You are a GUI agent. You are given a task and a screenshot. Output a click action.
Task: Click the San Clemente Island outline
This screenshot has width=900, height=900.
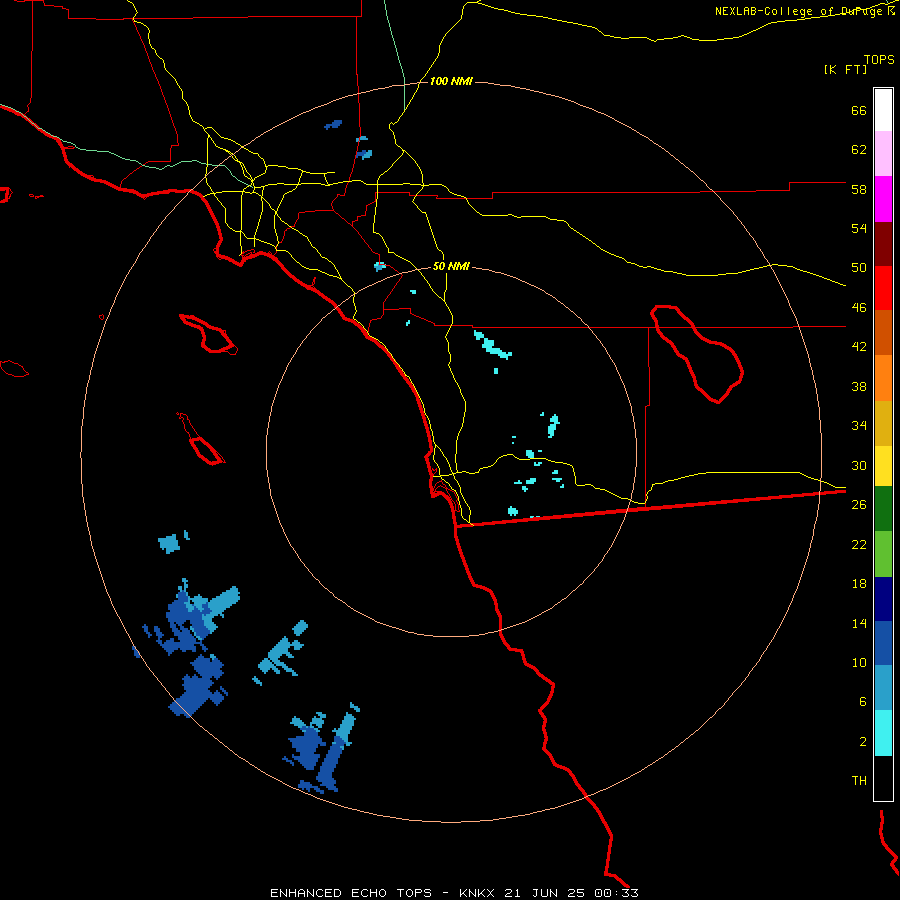201,439
